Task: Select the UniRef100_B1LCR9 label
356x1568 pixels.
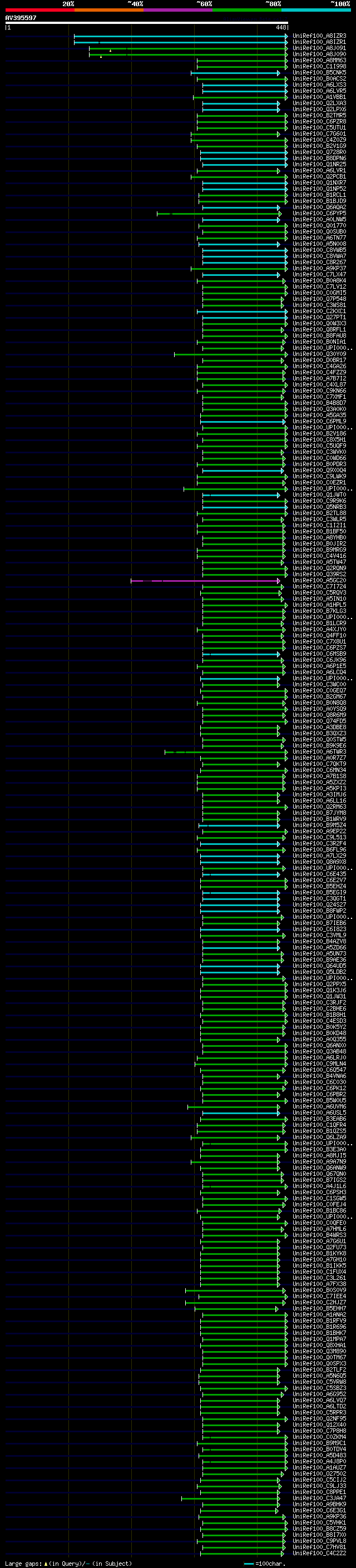Action: pos(319,624)
